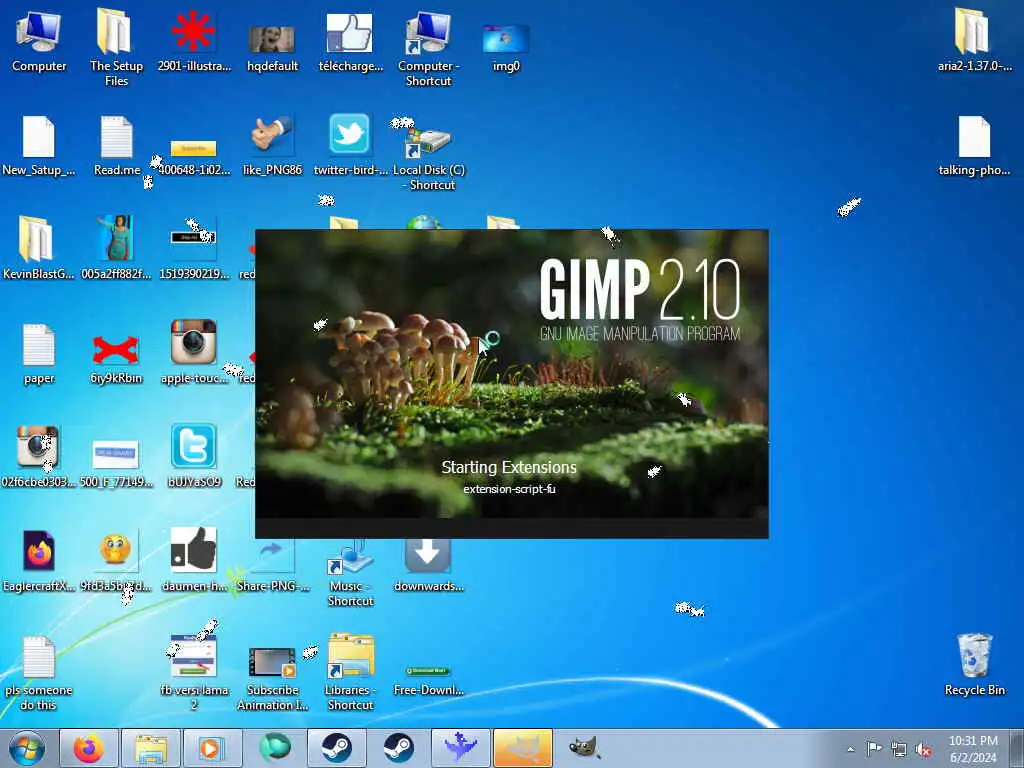This screenshot has width=1024, height=768.
Task: Select the 9fd3a5b... emoji image
Action: (116, 560)
